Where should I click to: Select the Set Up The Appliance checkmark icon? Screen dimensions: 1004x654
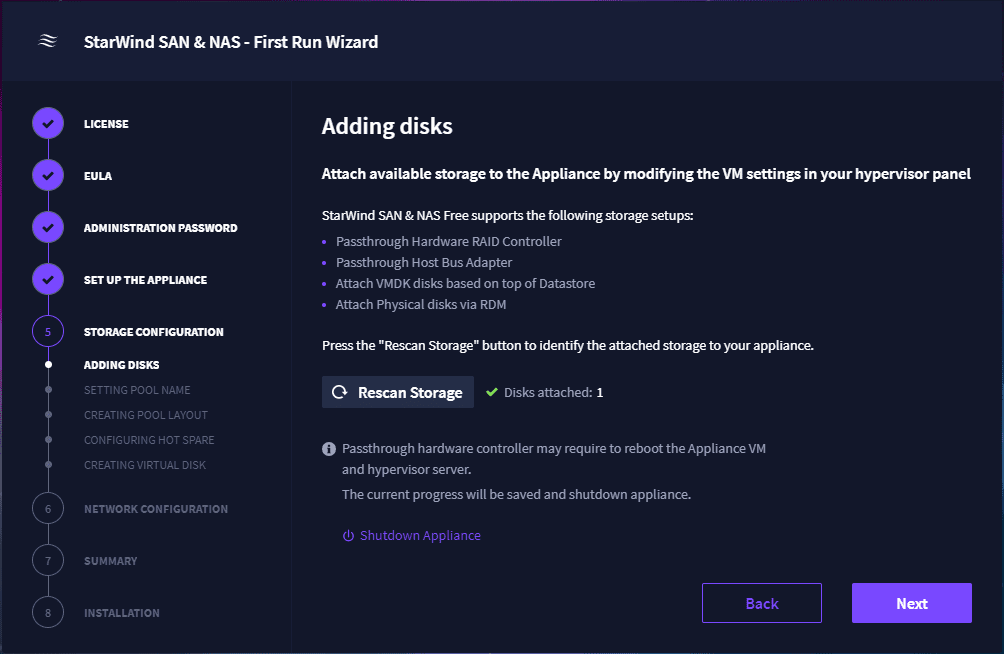(x=47, y=279)
